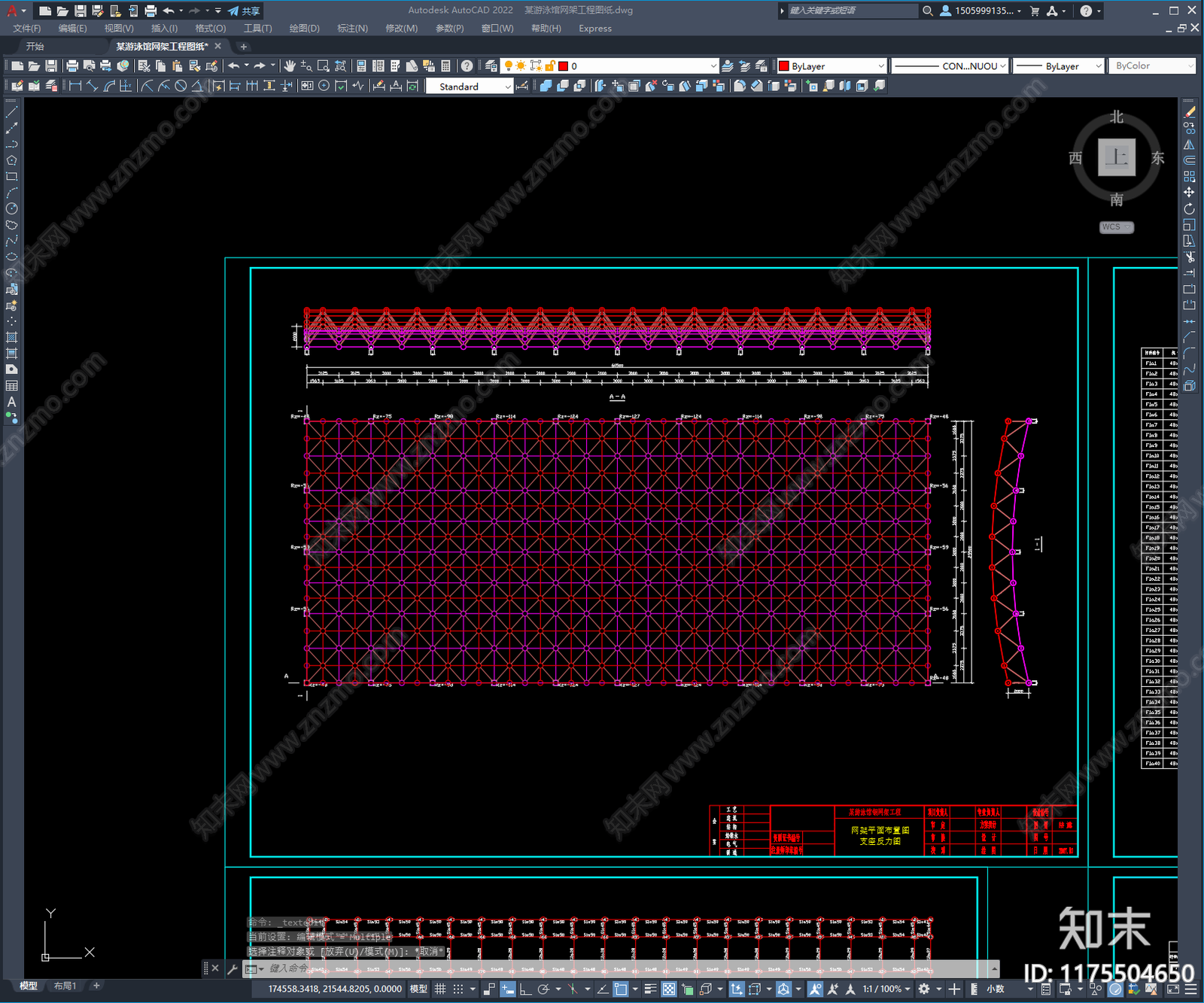Open the customization wrench icon on command line
Viewport: 1204px width, 1003px height.
pyautogui.click(x=233, y=968)
